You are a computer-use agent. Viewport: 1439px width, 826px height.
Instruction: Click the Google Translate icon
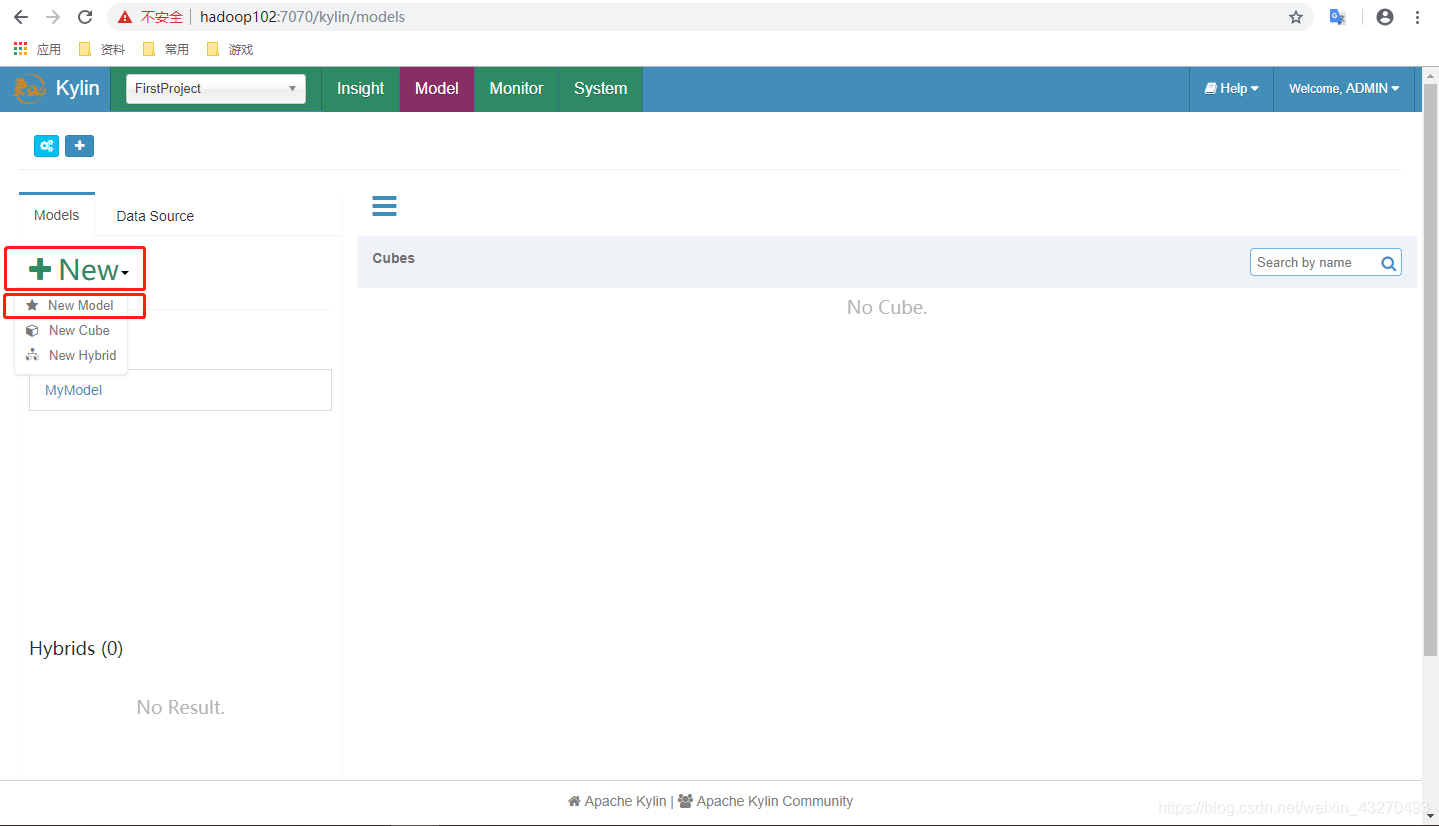pos(1337,17)
